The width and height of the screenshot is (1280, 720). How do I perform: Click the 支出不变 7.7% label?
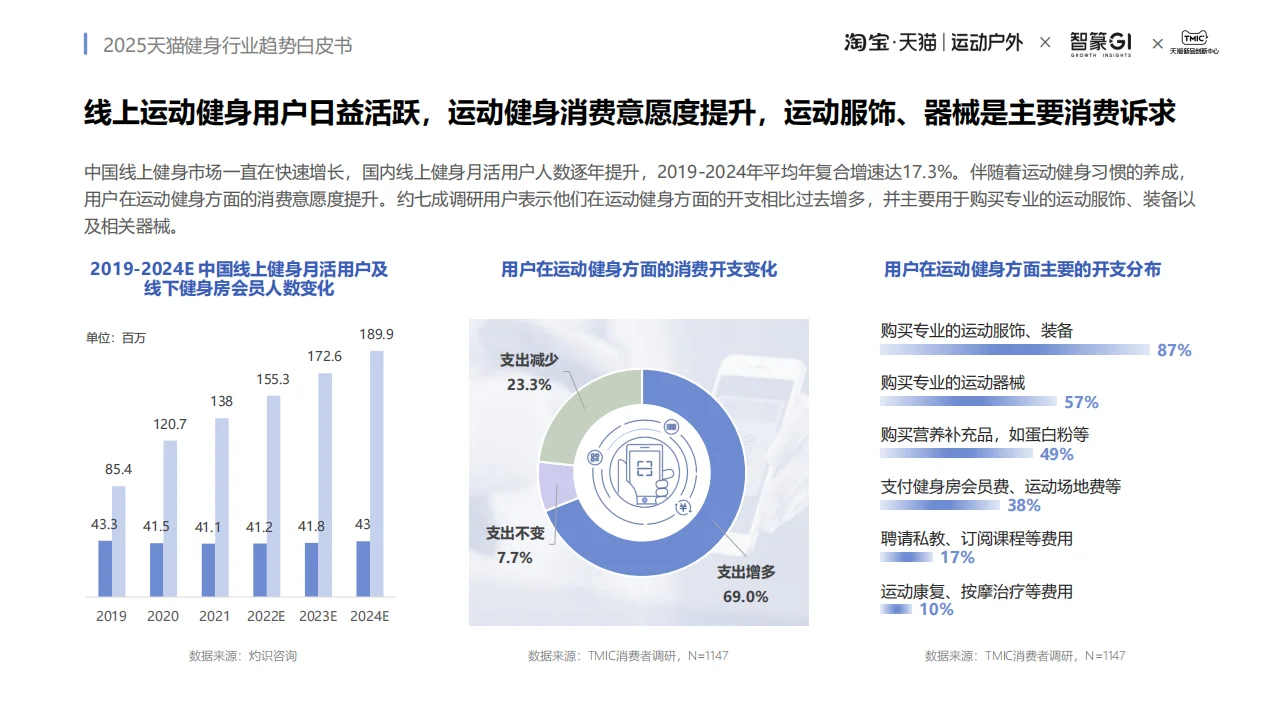[x=515, y=546]
